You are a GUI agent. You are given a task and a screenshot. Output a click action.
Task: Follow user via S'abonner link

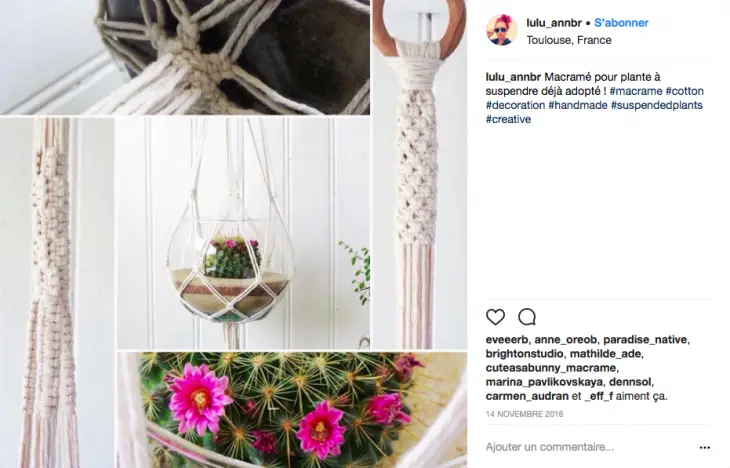point(621,23)
